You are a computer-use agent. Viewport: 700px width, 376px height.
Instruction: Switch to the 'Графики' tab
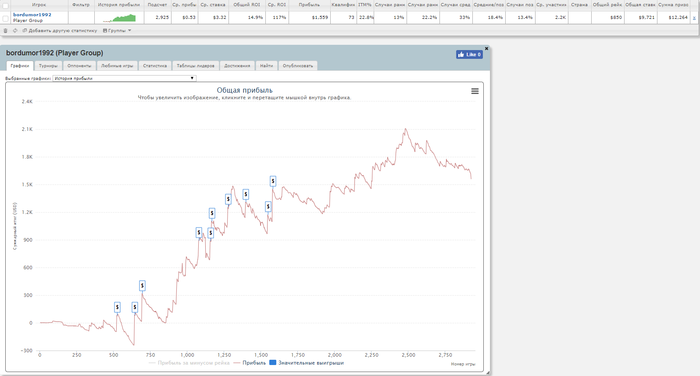(x=20, y=66)
